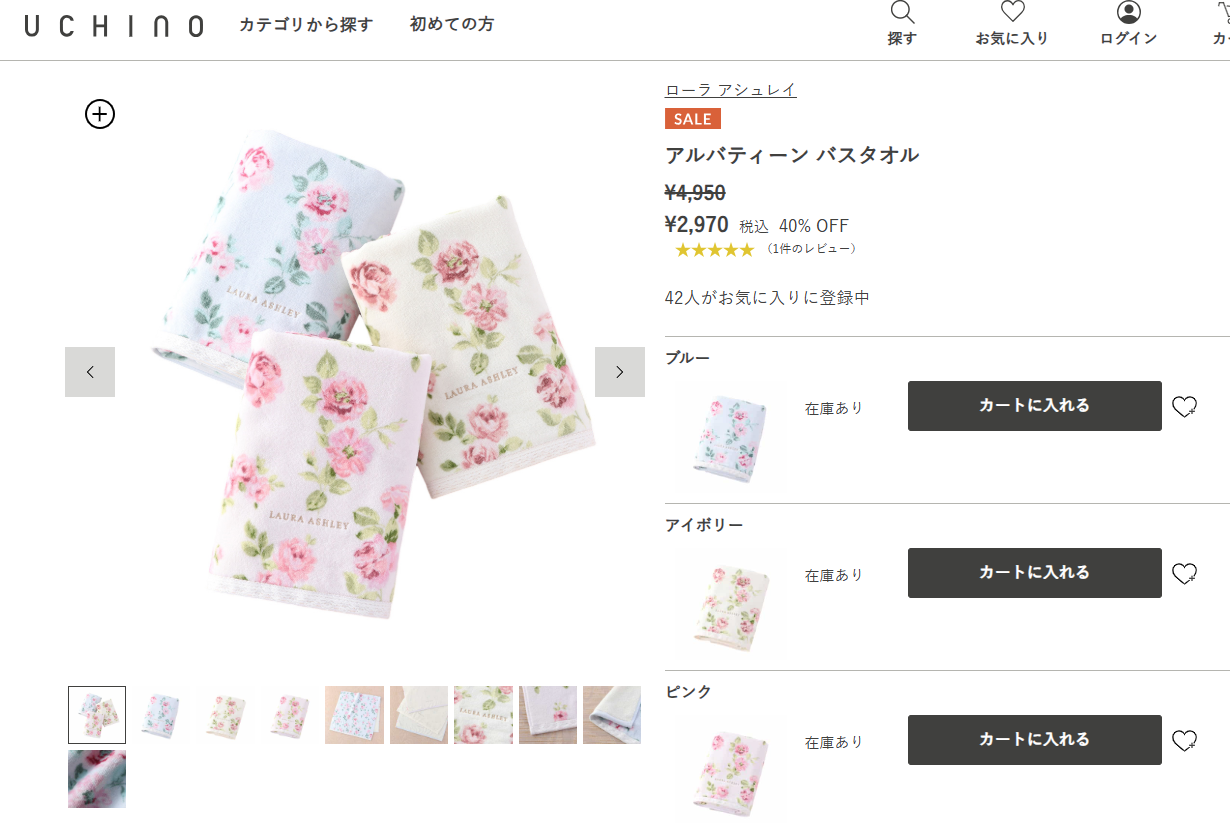Click the UCHINO logo
The height and width of the screenshot is (823, 1230).
[x=113, y=26]
